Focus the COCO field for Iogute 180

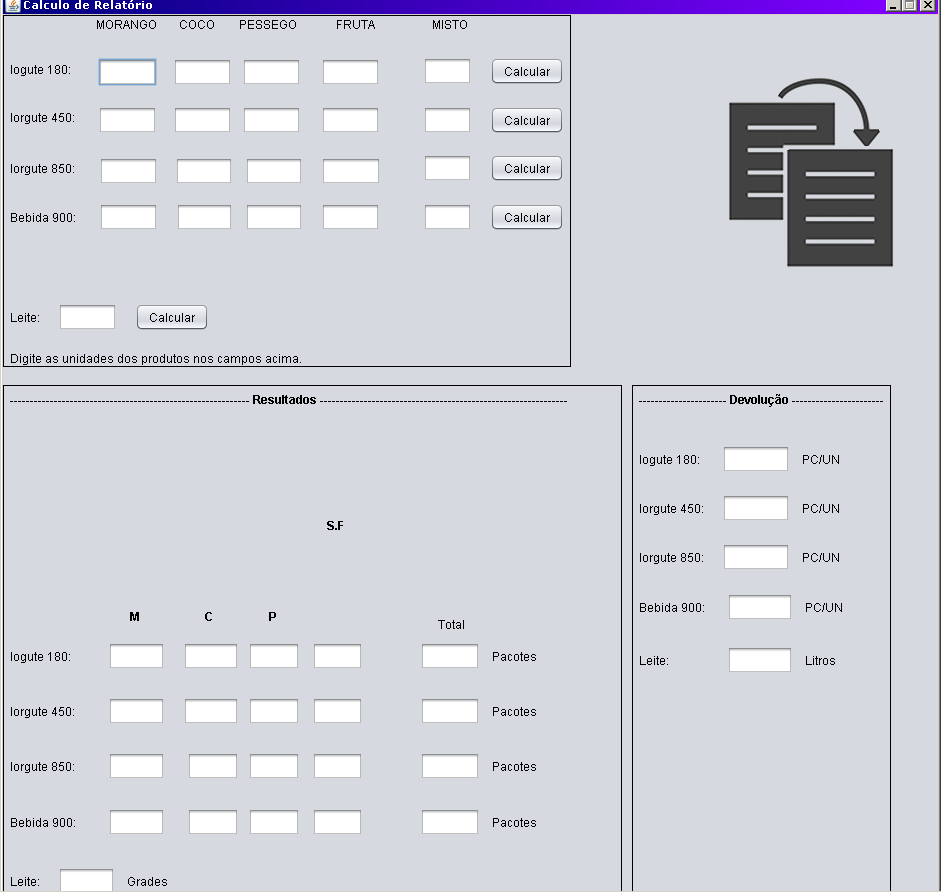[x=202, y=72]
